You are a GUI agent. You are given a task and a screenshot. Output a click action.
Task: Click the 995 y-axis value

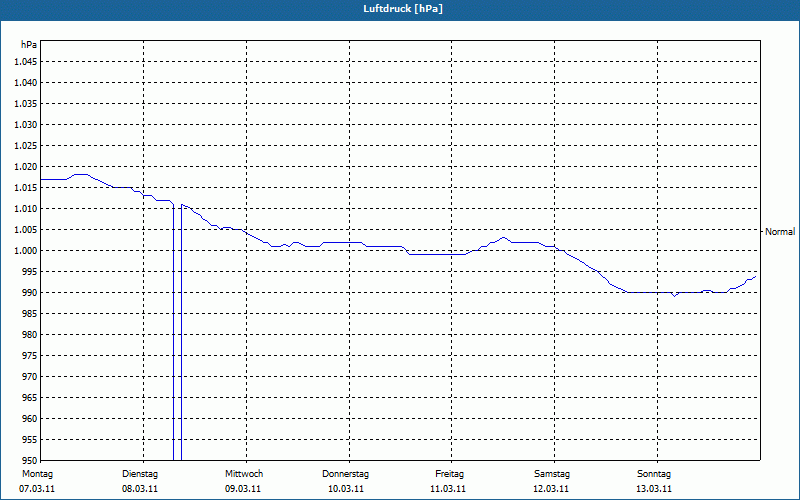30,272
